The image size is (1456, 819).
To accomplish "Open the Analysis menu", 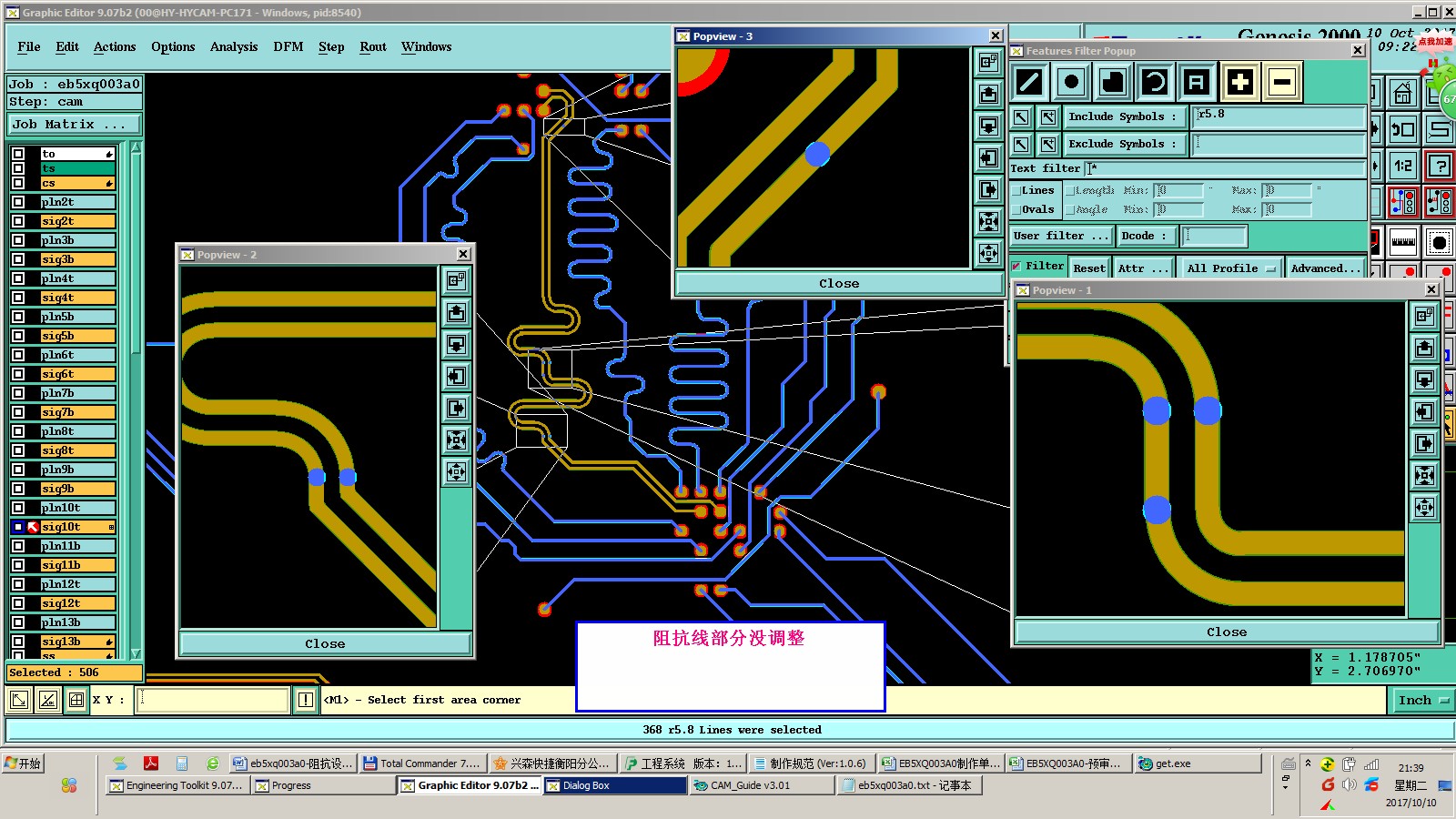I will (x=234, y=46).
